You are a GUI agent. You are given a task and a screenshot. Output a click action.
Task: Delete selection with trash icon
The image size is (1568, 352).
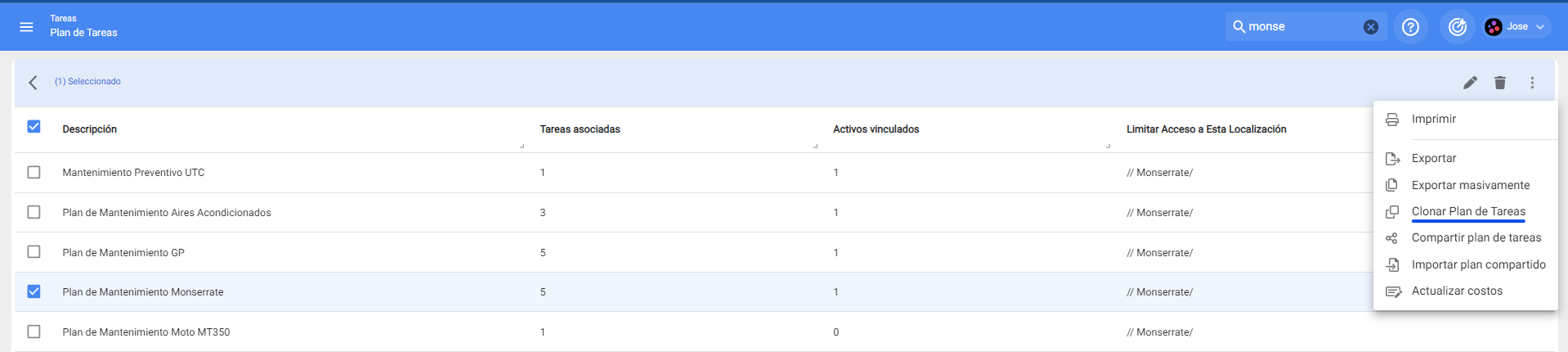point(1499,83)
